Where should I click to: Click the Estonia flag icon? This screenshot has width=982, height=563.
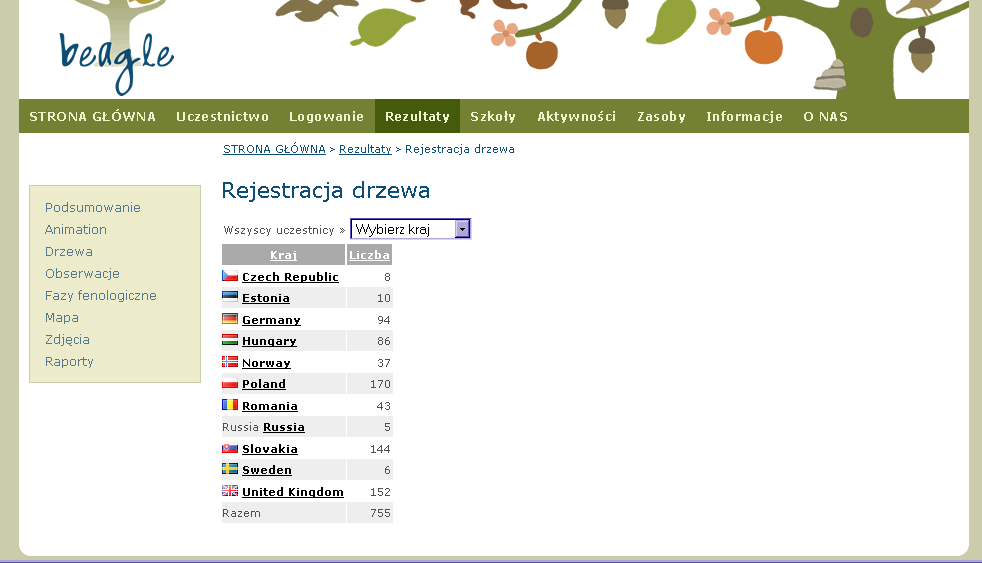coord(230,297)
